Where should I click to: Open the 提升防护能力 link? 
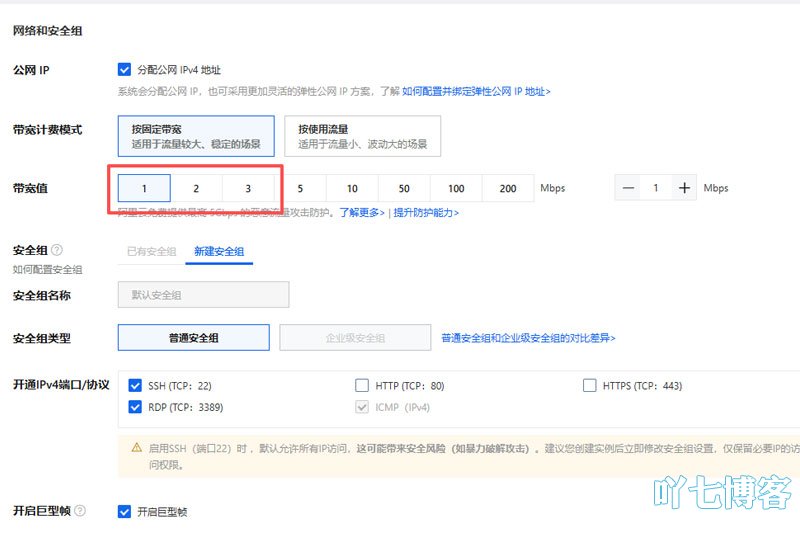coord(426,213)
